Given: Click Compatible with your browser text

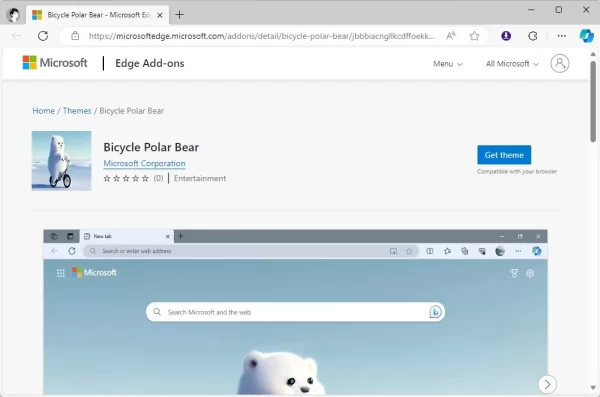Looking at the screenshot, I should tap(517, 172).
